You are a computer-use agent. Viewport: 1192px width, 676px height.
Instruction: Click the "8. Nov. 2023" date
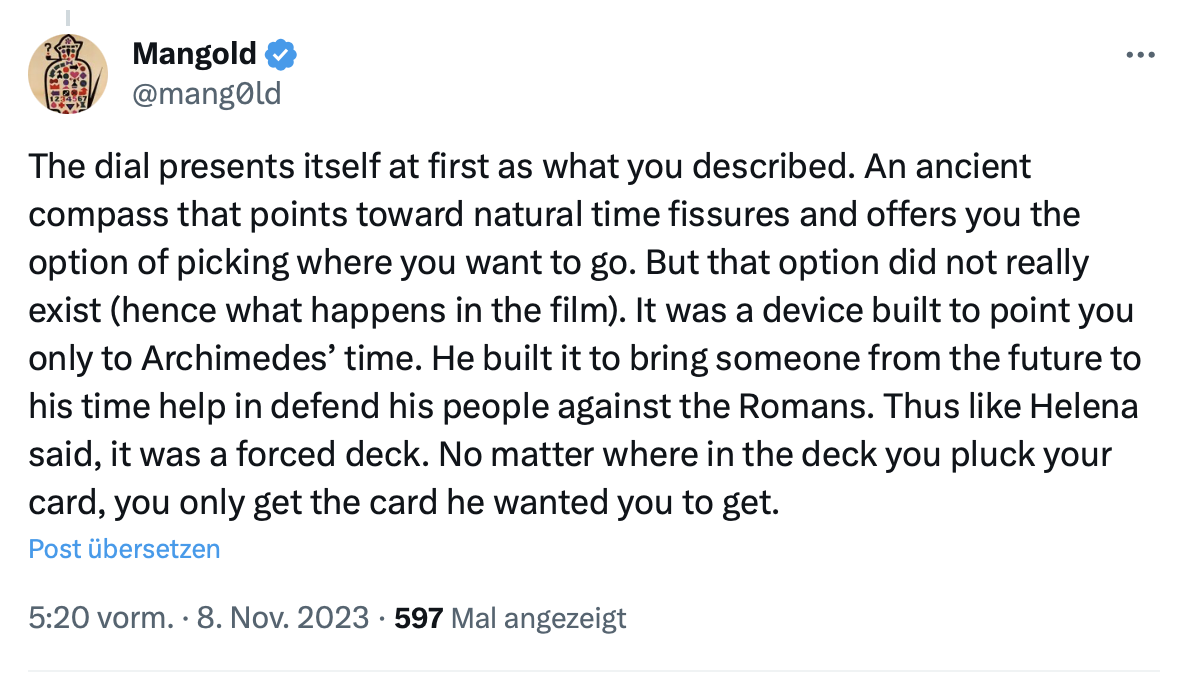coord(282,618)
